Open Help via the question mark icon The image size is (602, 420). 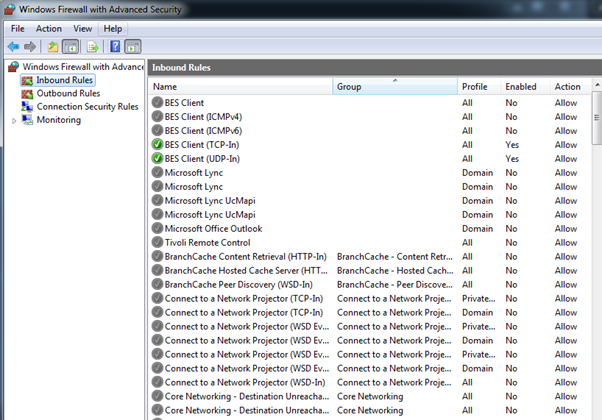point(115,46)
